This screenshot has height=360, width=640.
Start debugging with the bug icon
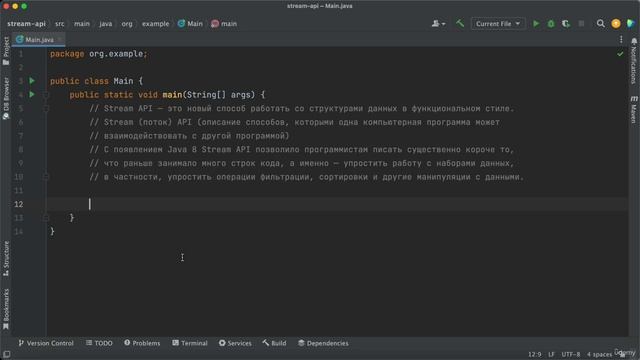point(551,24)
